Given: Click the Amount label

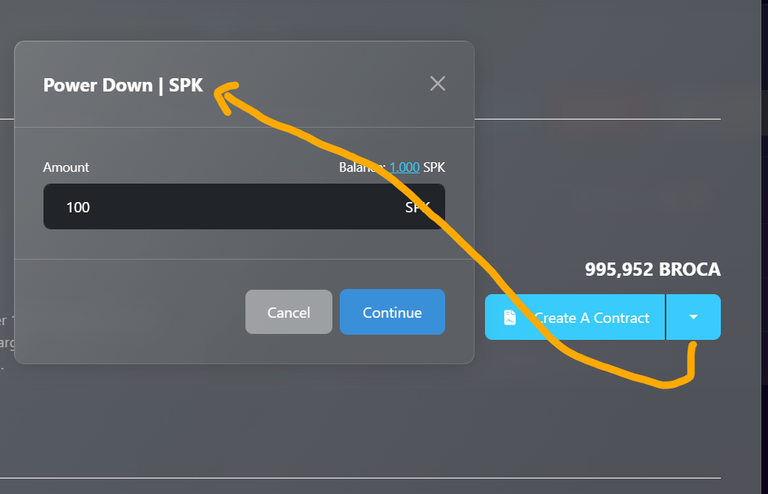Looking at the screenshot, I should click(66, 167).
